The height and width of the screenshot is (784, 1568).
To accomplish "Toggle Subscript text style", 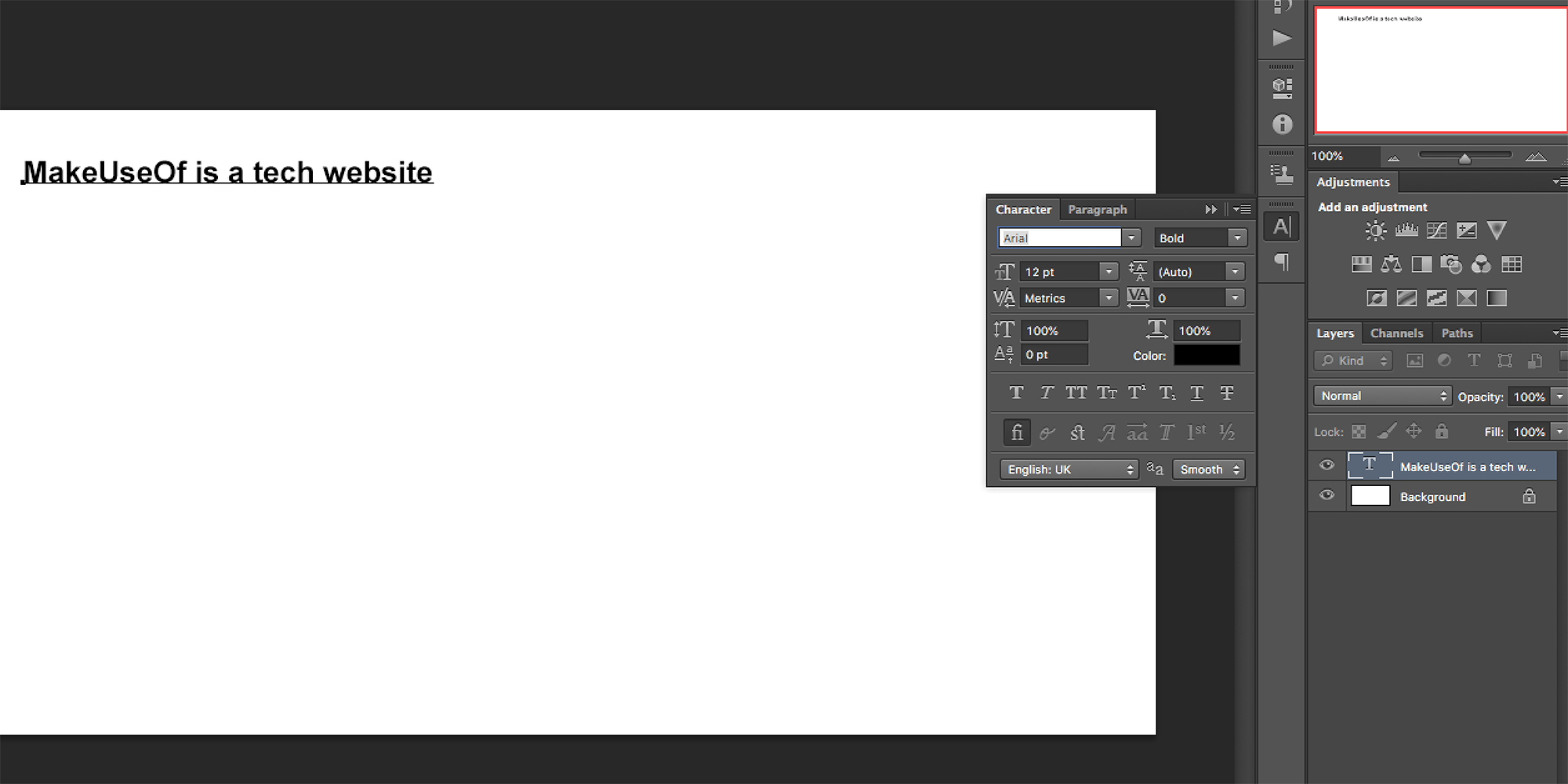I will click(x=1167, y=393).
